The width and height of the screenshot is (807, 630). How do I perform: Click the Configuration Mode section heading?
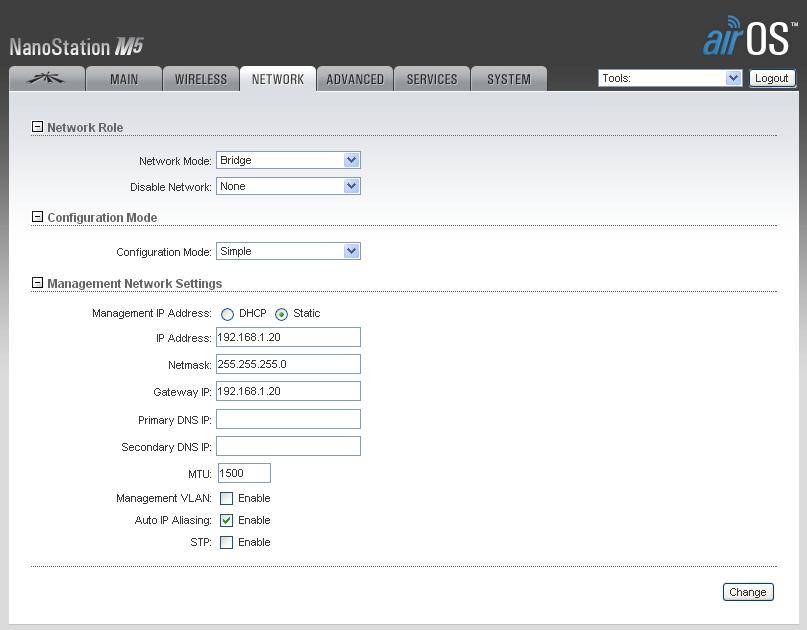[102, 218]
